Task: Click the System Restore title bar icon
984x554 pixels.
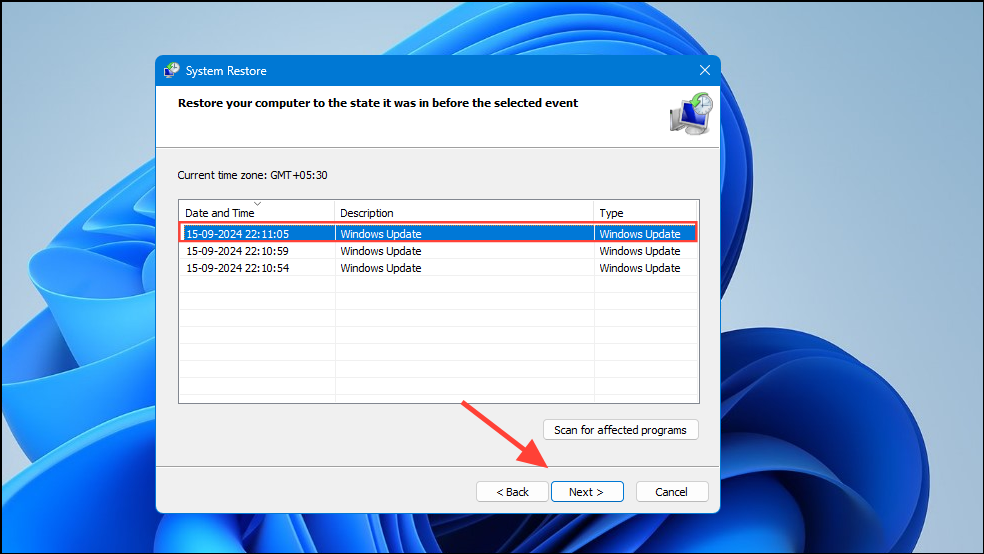Action: pos(171,70)
